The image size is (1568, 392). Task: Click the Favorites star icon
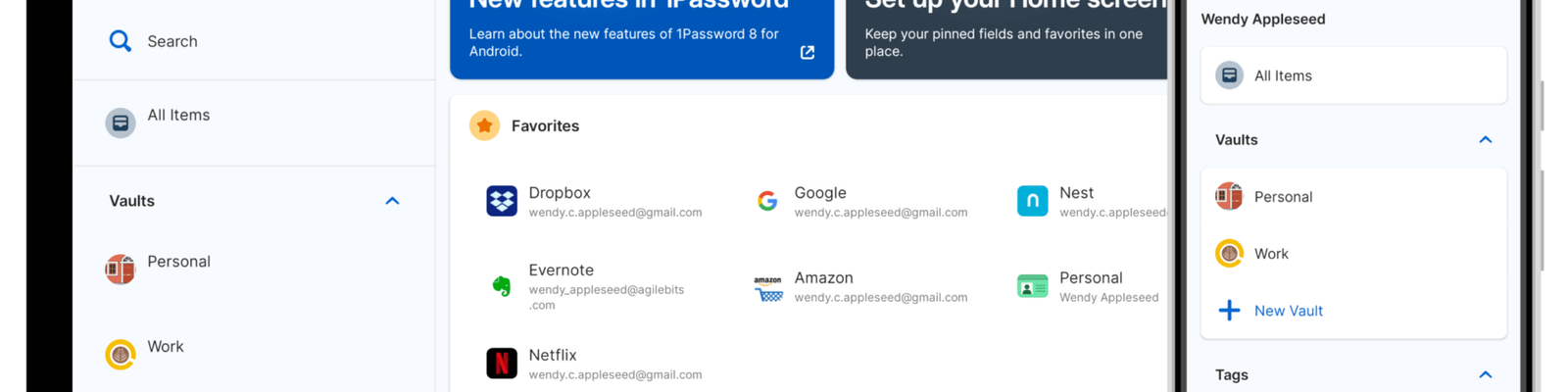click(484, 125)
